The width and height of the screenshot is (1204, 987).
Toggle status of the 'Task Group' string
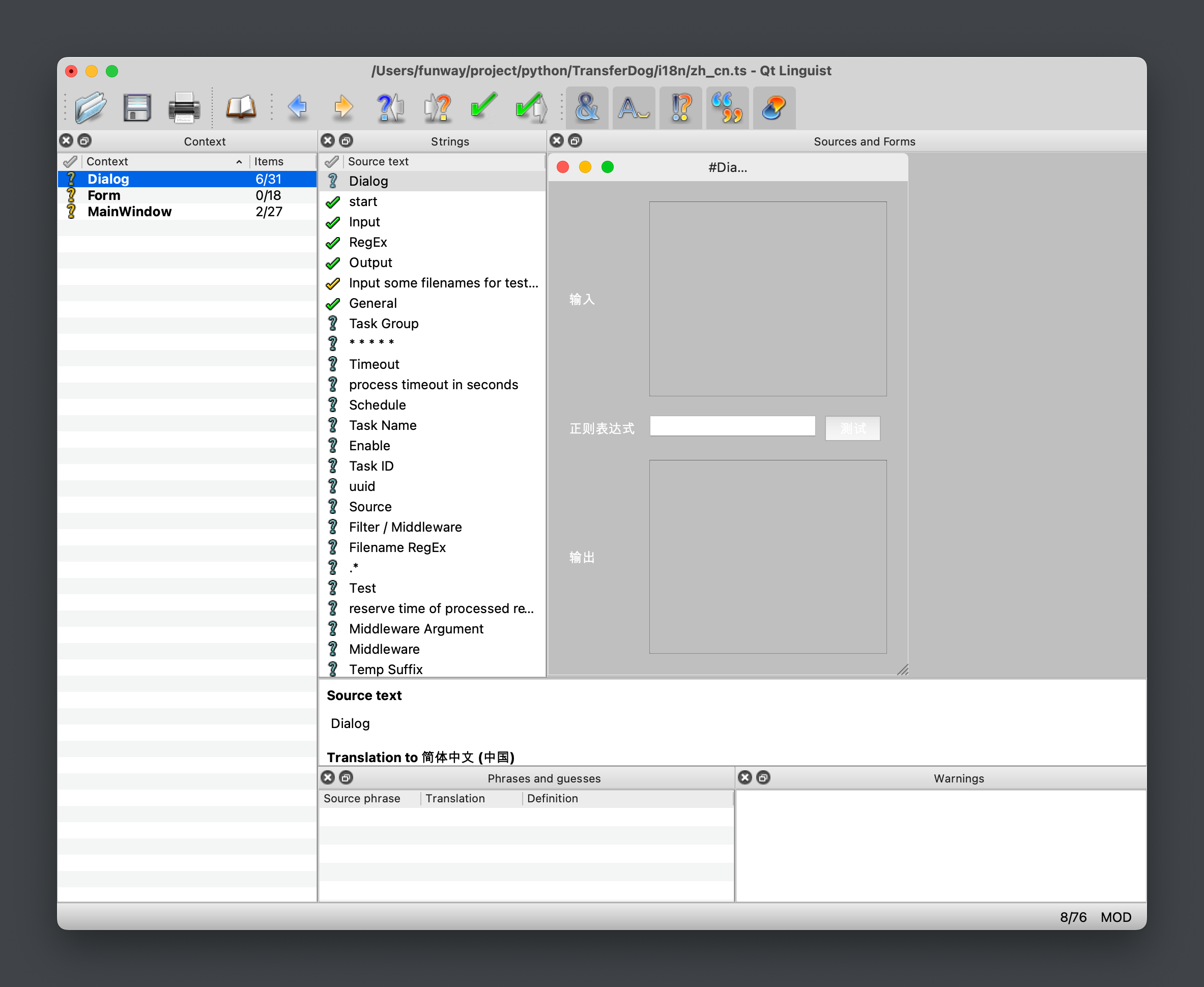coord(333,324)
